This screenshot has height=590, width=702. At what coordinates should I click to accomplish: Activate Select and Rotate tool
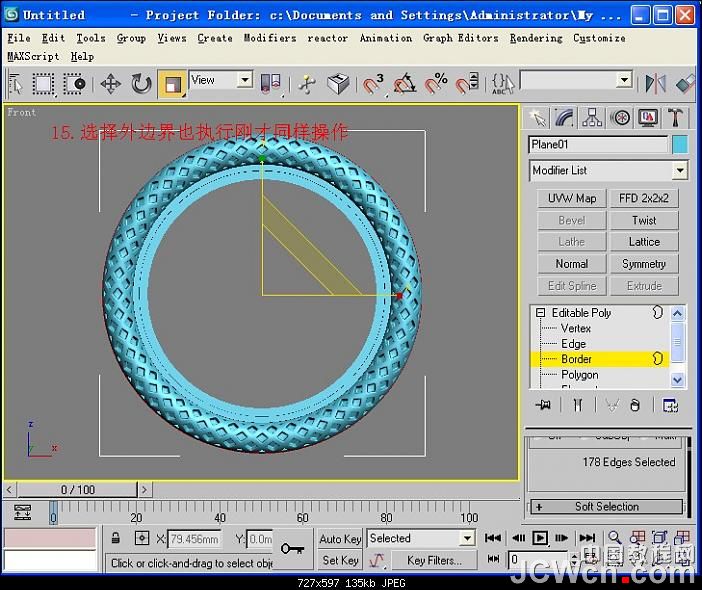click(141, 84)
